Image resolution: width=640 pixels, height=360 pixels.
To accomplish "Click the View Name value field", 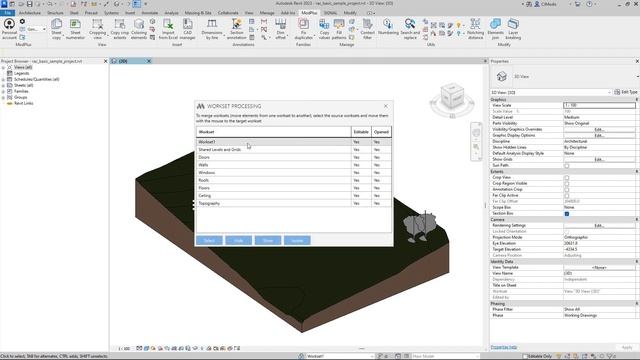I will [599, 273].
